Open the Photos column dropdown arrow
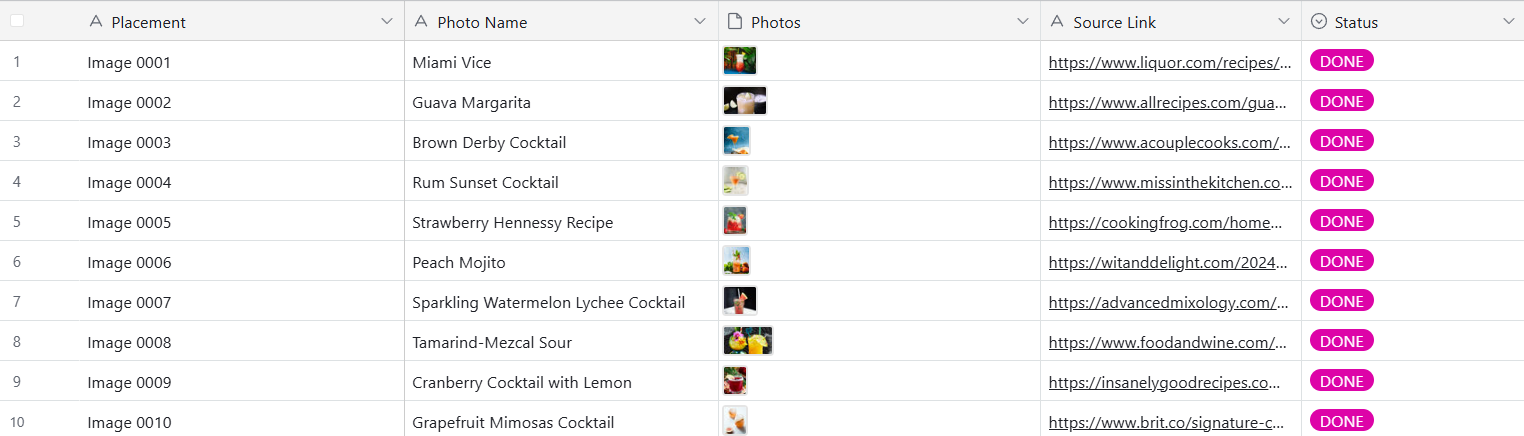The height and width of the screenshot is (436, 1524). (x=1023, y=22)
